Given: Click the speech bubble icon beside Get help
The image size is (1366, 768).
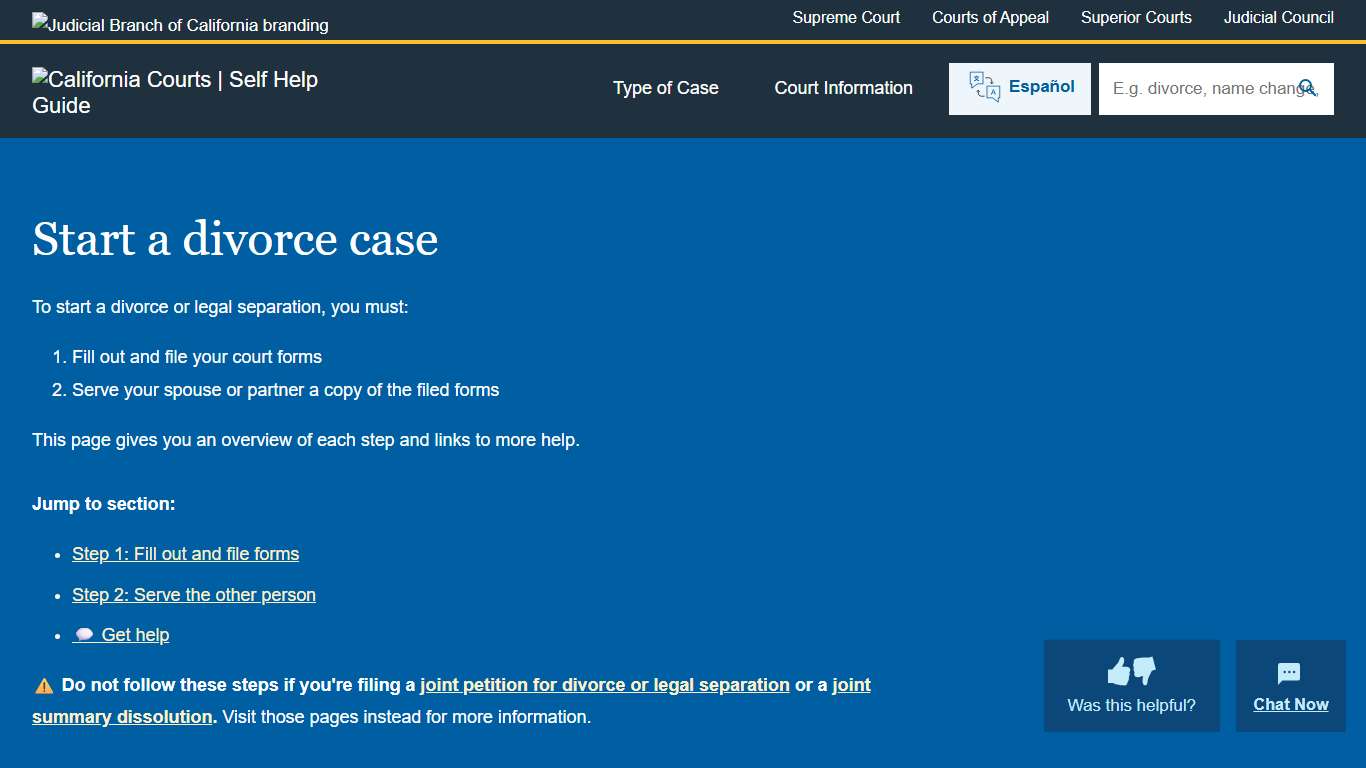Looking at the screenshot, I should pos(83,634).
